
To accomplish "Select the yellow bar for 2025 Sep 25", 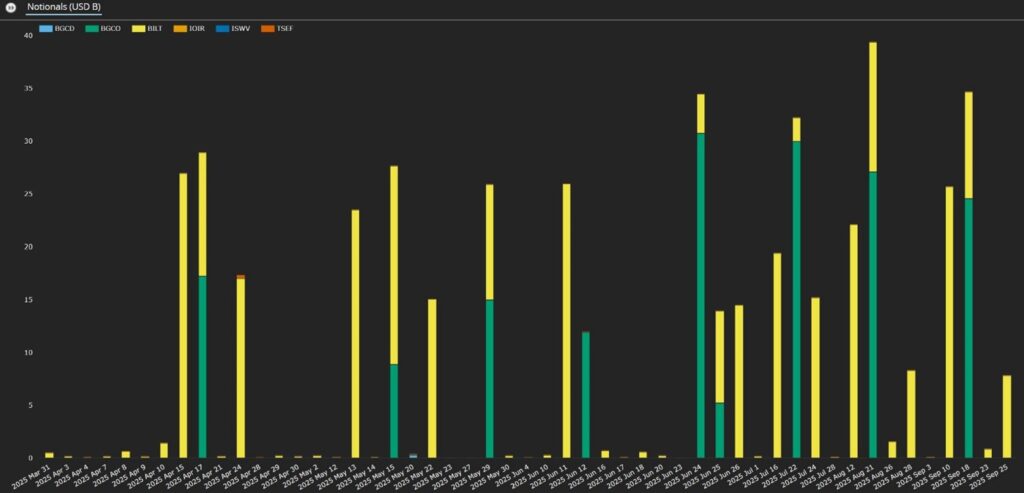I will pos(1007,416).
